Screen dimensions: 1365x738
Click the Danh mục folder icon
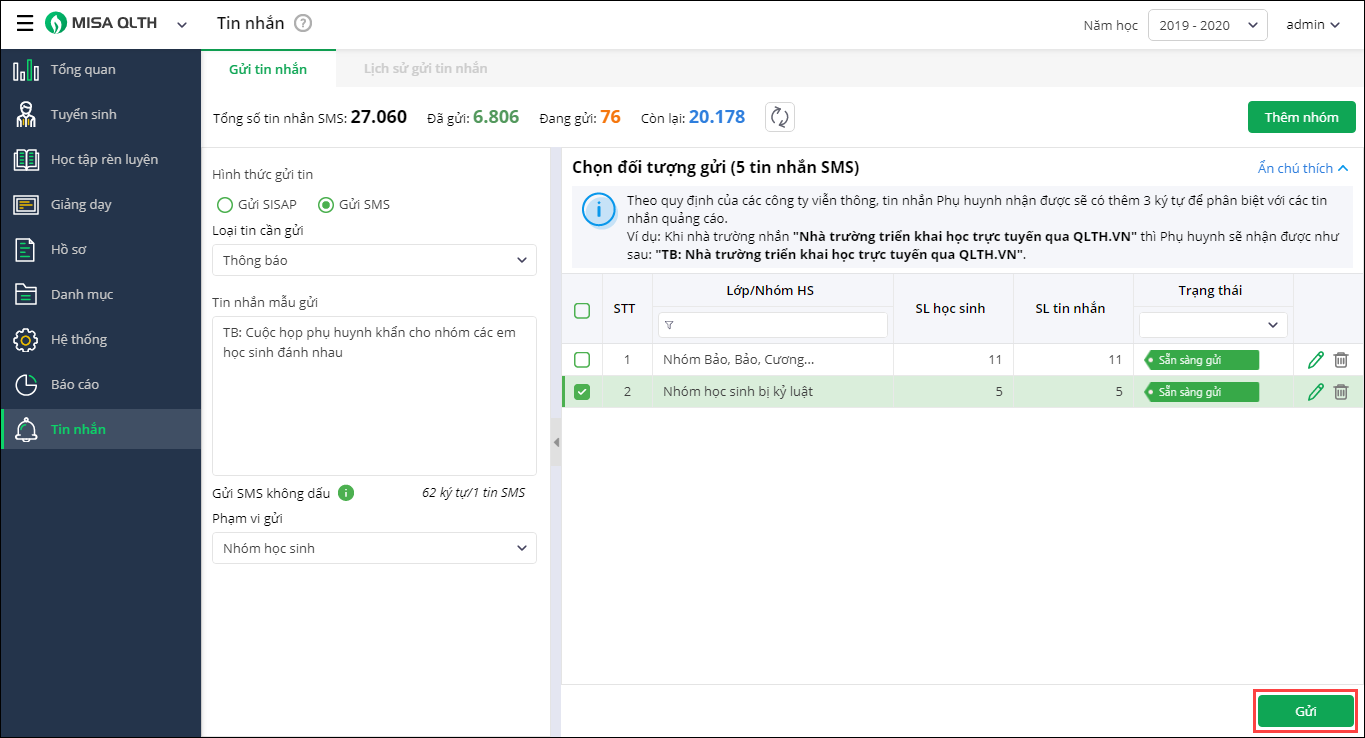click(x=26, y=295)
